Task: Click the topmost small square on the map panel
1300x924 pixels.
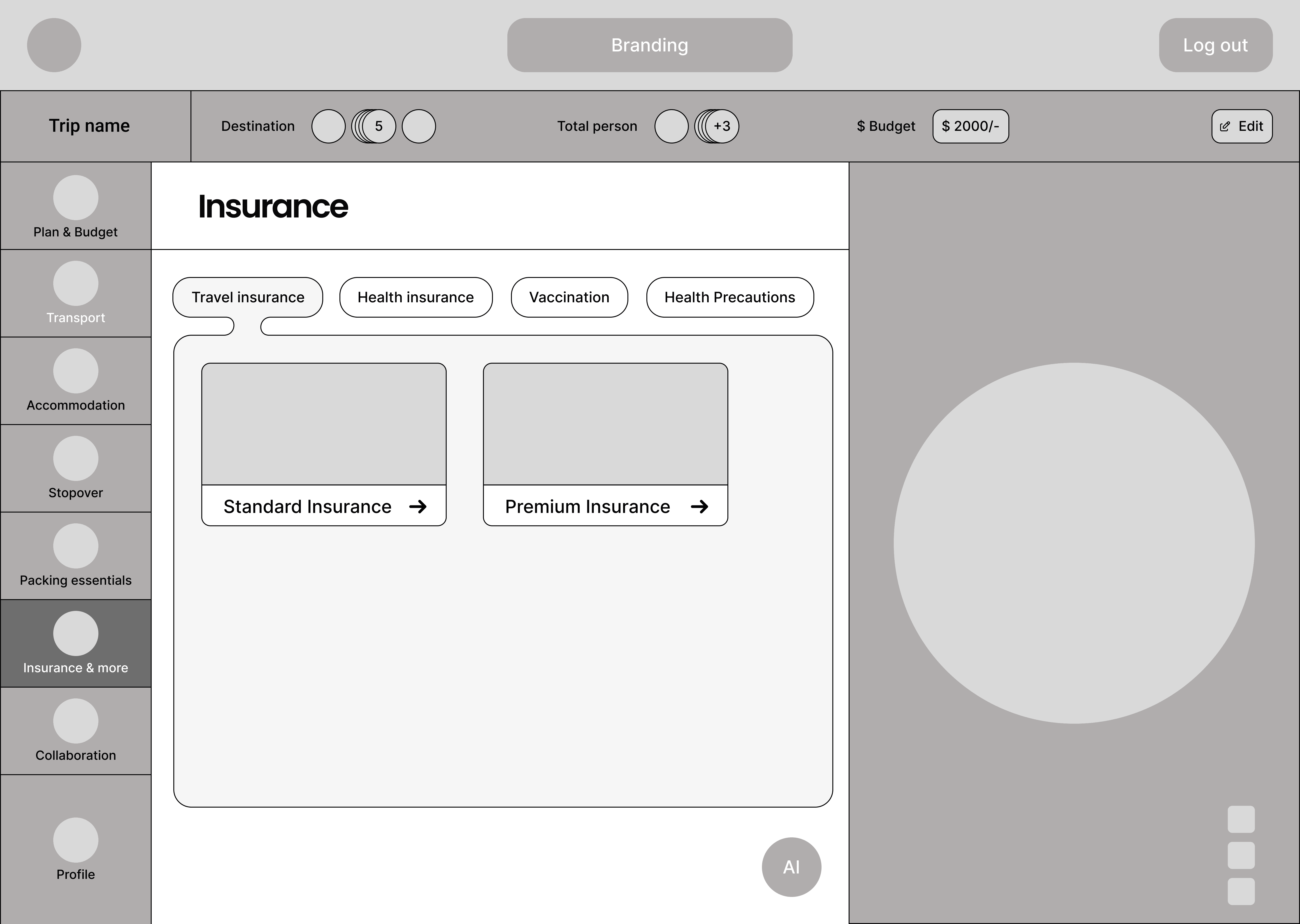Action: tap(1241, 819)
